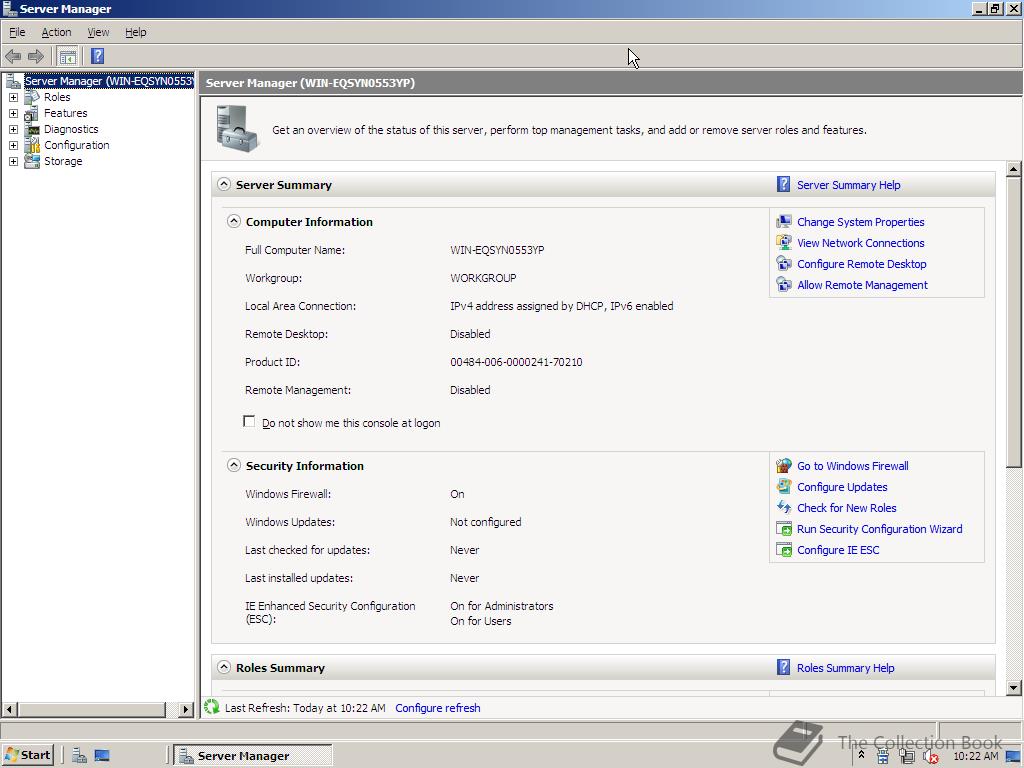Click the Server Manager taskbar button

253,756
